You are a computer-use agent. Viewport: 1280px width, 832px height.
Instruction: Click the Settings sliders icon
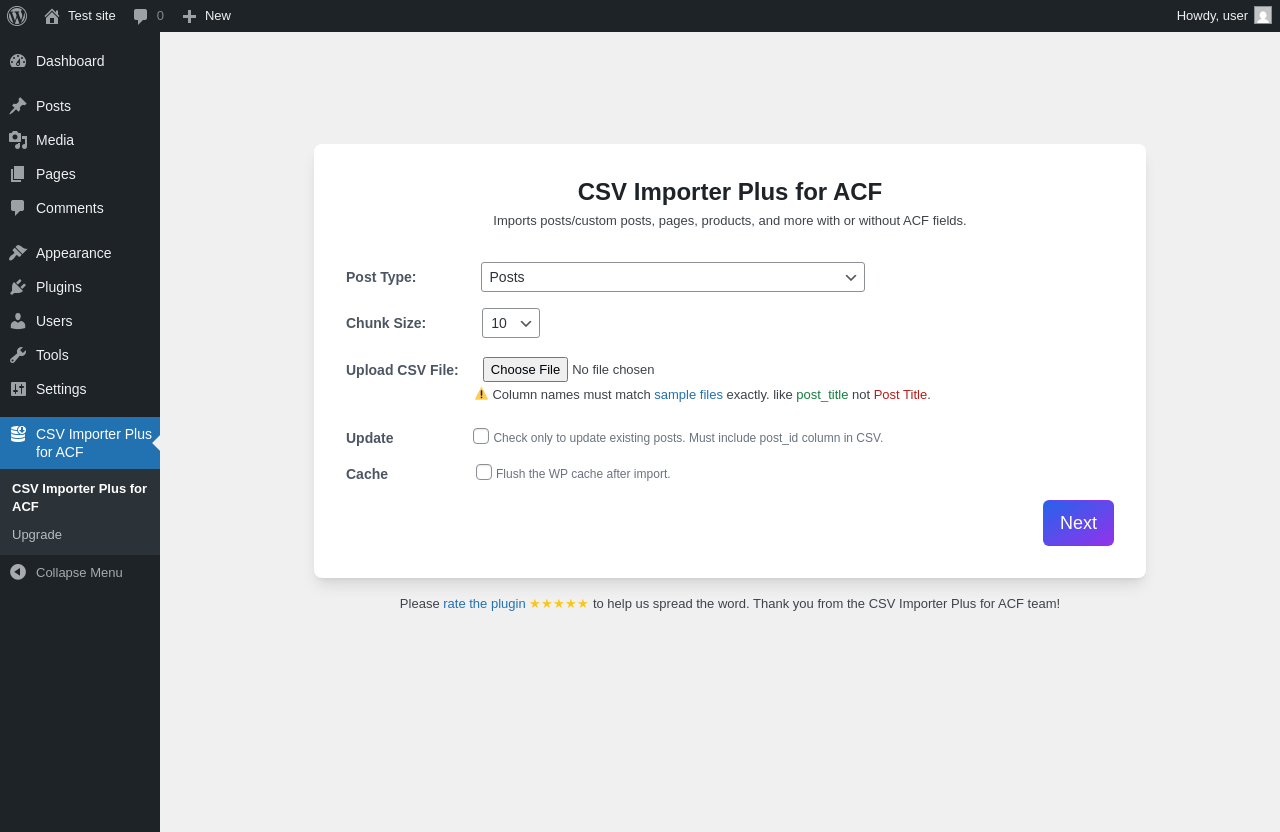pos(18,389)
